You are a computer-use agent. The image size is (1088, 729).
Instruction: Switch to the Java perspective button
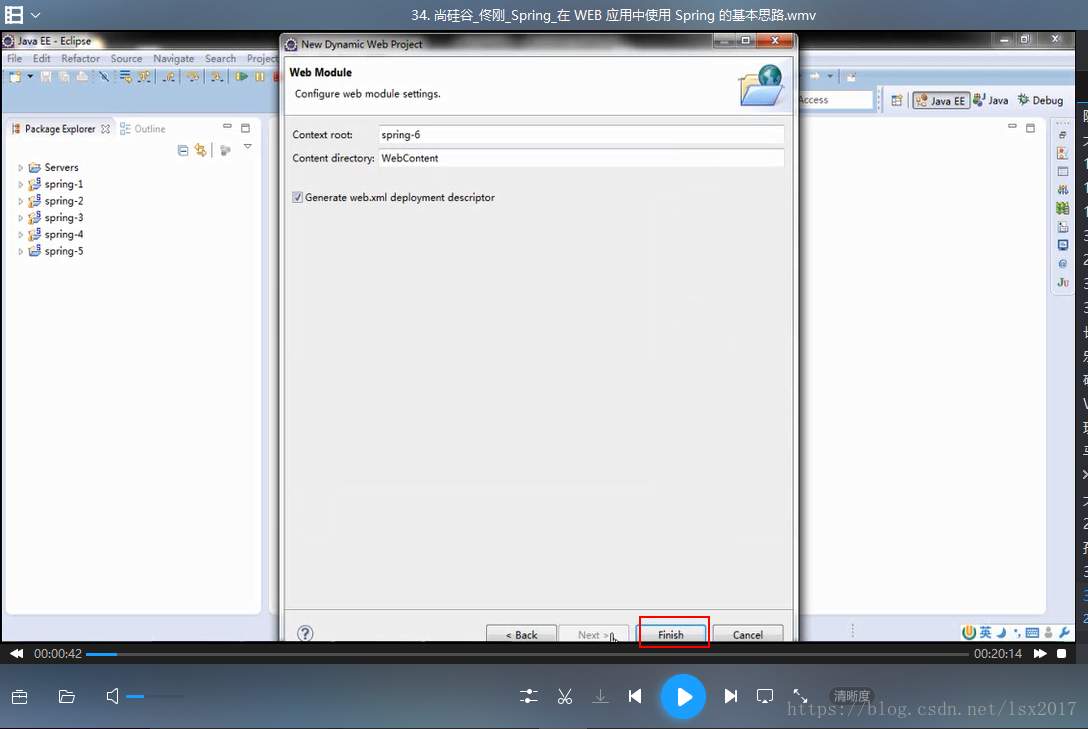tap(990, 101)
